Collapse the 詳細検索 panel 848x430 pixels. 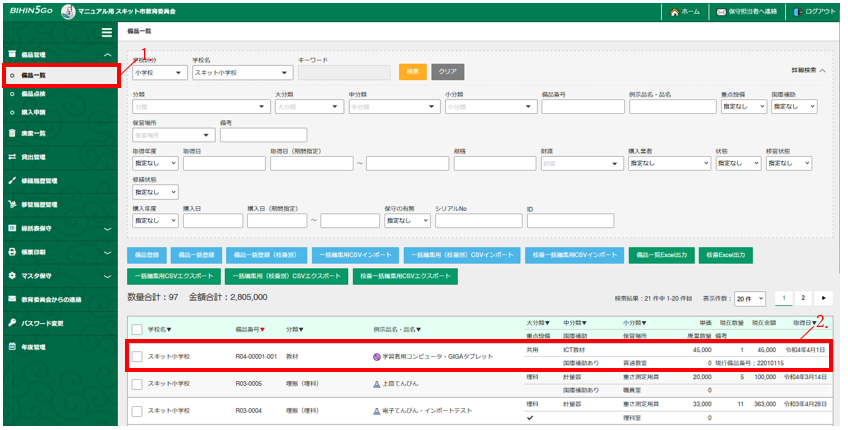[x=808, y=71]
